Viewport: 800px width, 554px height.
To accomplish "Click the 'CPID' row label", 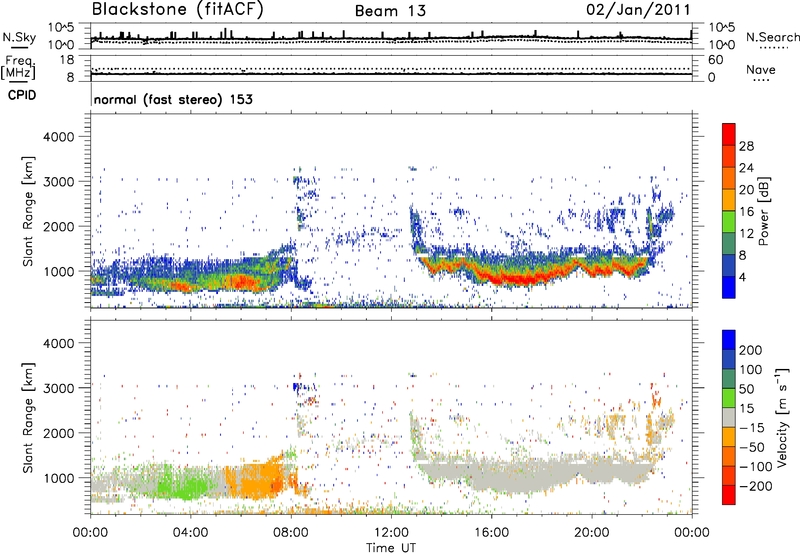I will click(x=22, y=95).
